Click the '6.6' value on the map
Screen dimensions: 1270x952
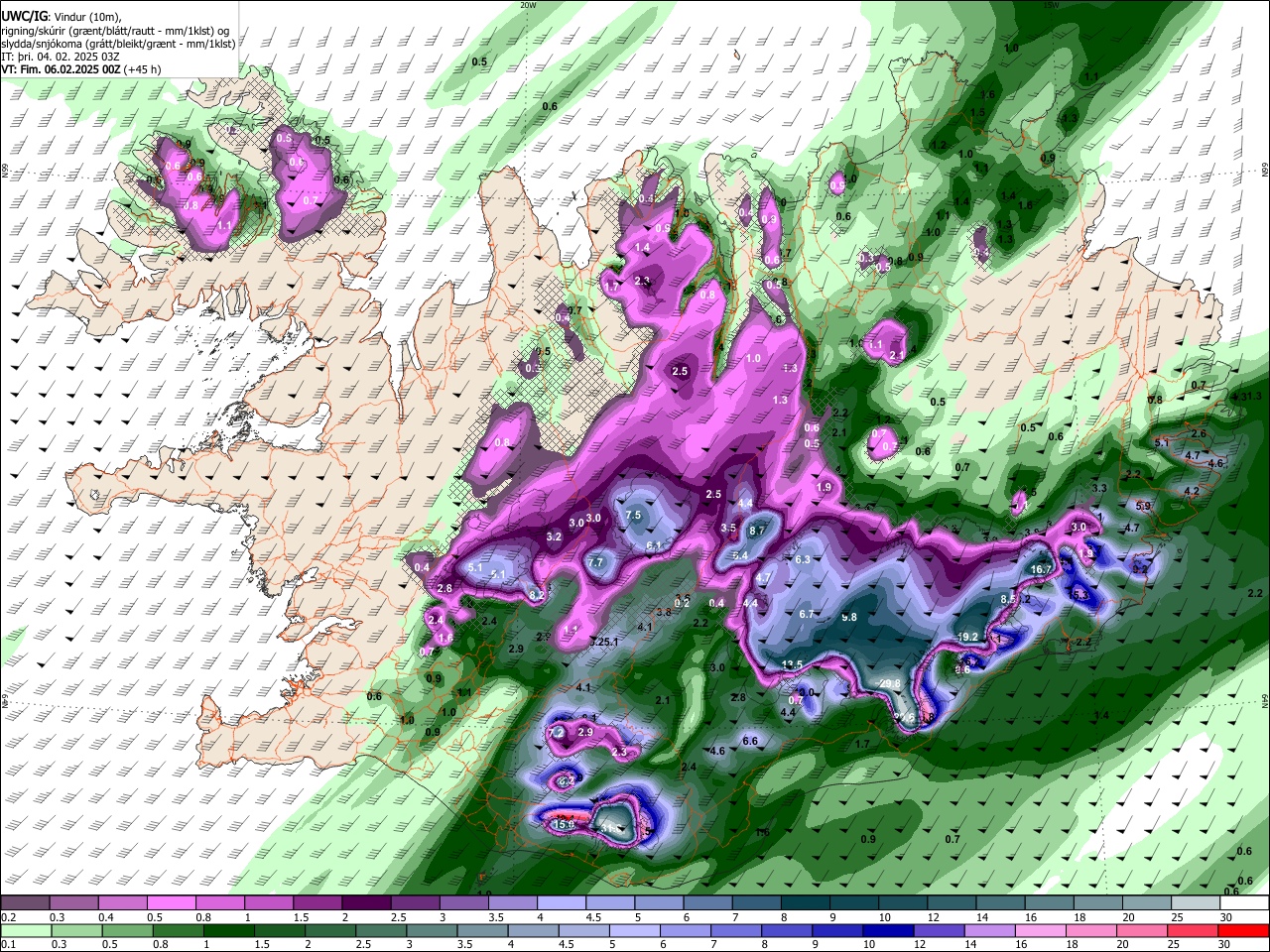pos(750,741)
